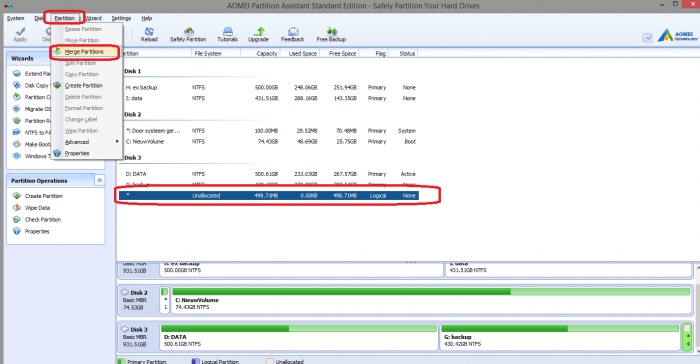The width and height of the screenshot is (700, 364).
Task: Click Check Partition link in sidebar
Action: (x=43, y=219)
